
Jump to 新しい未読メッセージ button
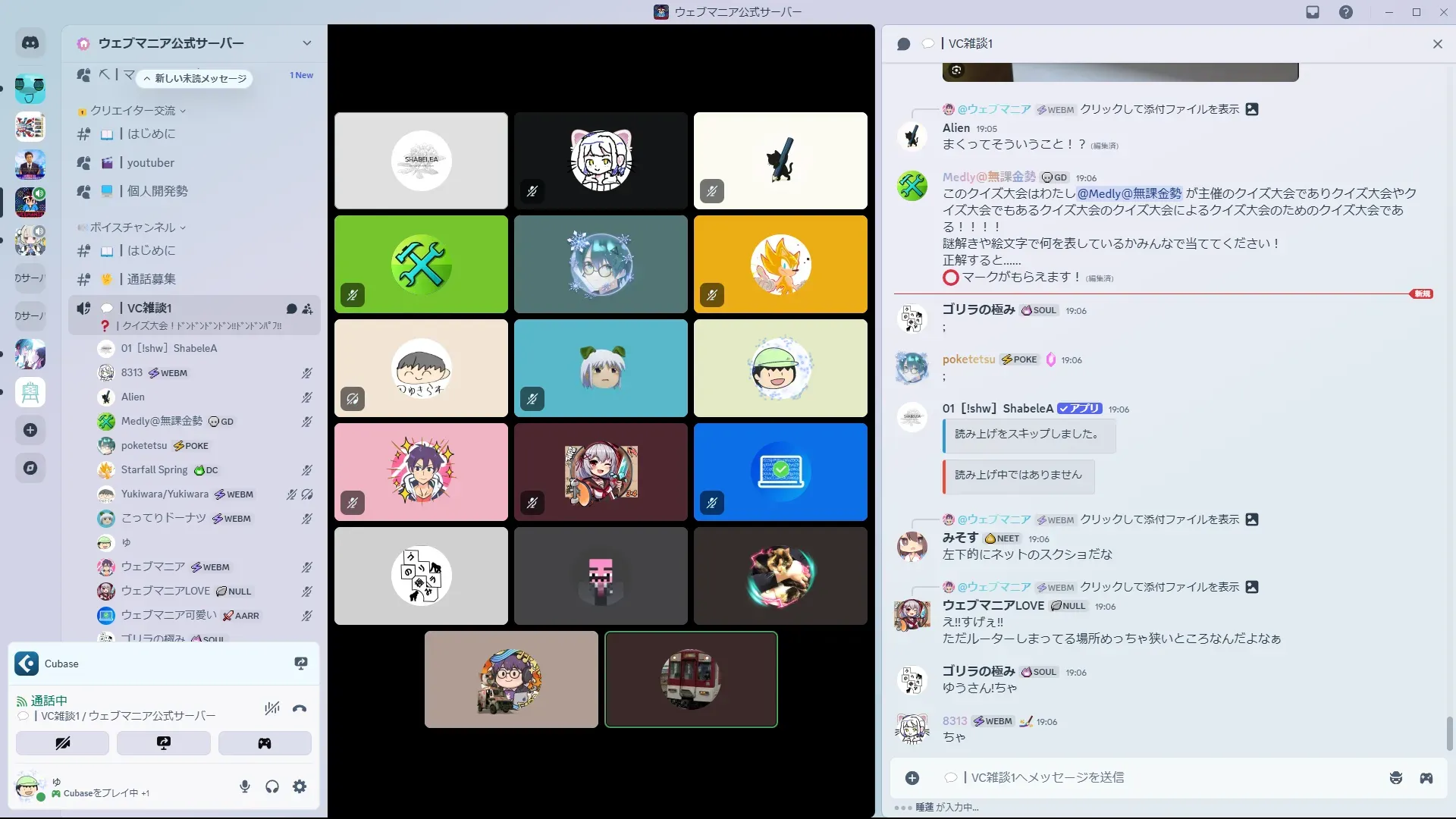pyautogui.click(x=196, y=78)
